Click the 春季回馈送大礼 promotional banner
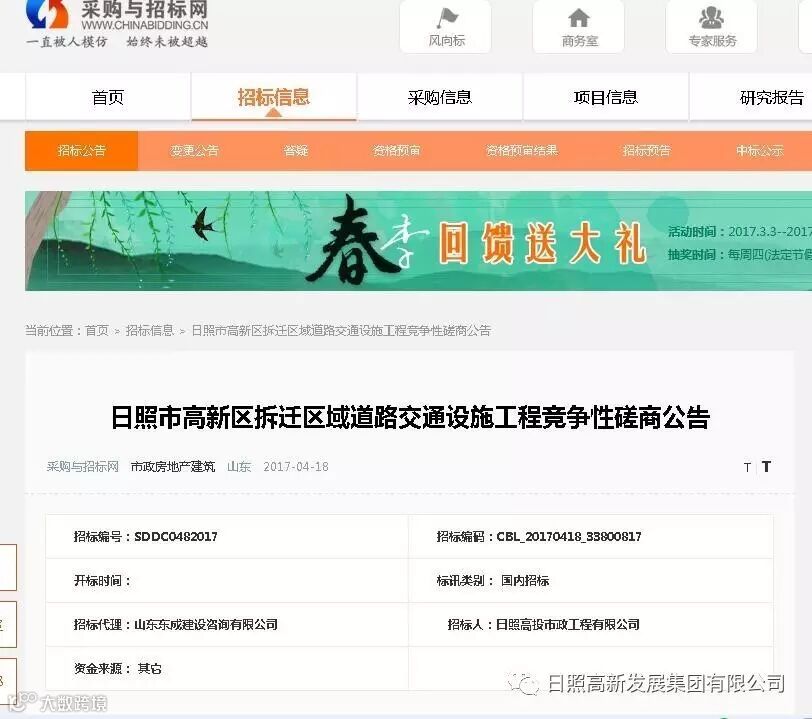Image resolution: width=812 pixels, height=719 pixels. click(418, 241)
